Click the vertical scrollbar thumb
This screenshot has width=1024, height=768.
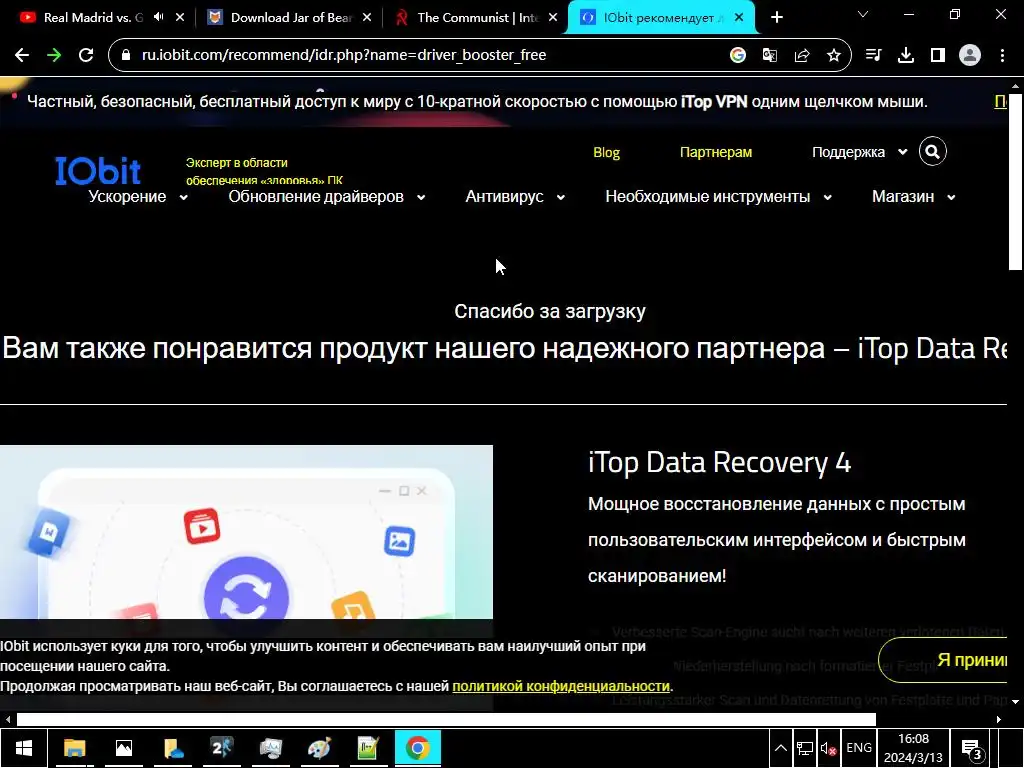click(1015, 180)
